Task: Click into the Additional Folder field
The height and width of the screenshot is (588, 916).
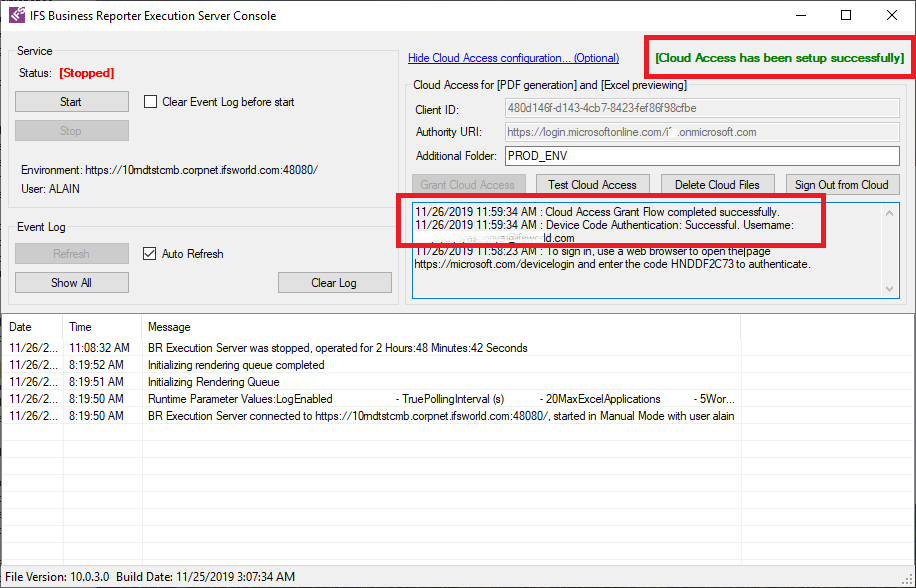Action: pos(702,156)
